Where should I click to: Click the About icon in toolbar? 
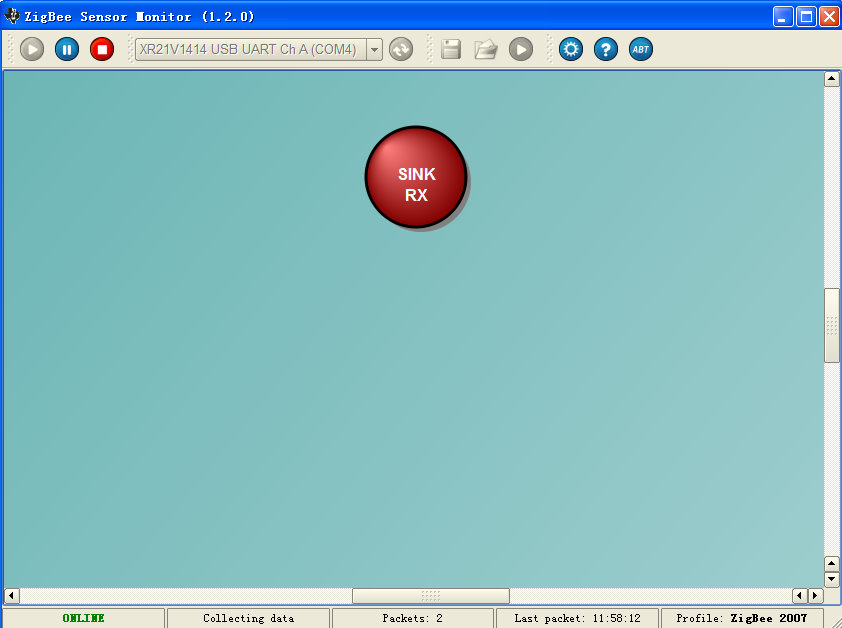click(x=641, y=49)
